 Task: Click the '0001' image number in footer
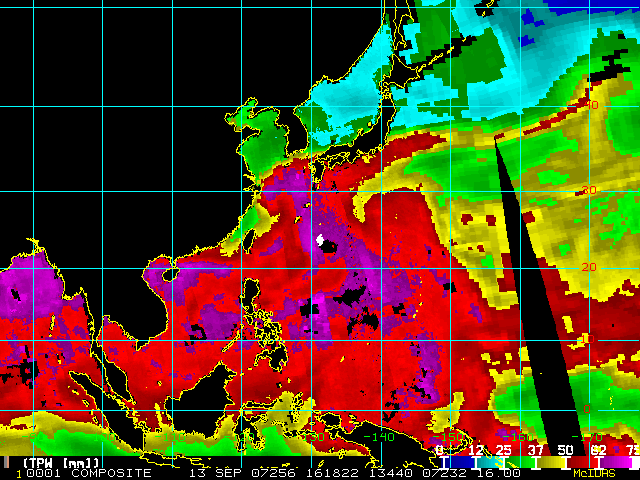43,473
